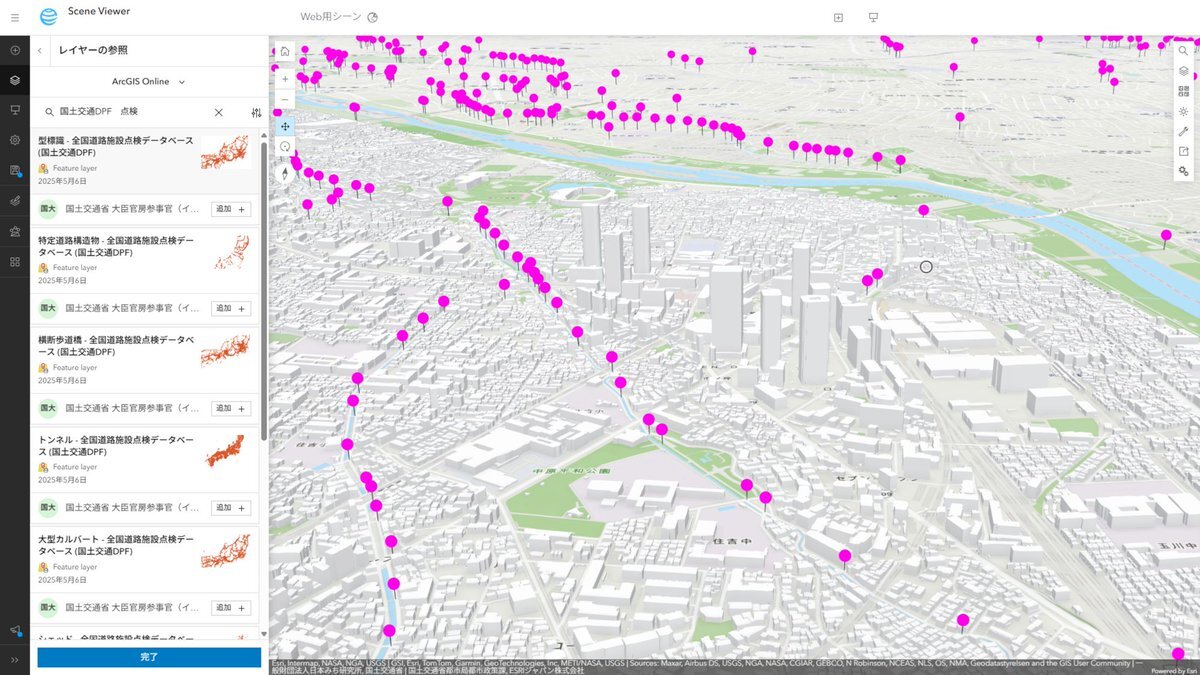Open the hamburger menu at top left
Viewport: 1200px width, 675px height.
[14, 17]
